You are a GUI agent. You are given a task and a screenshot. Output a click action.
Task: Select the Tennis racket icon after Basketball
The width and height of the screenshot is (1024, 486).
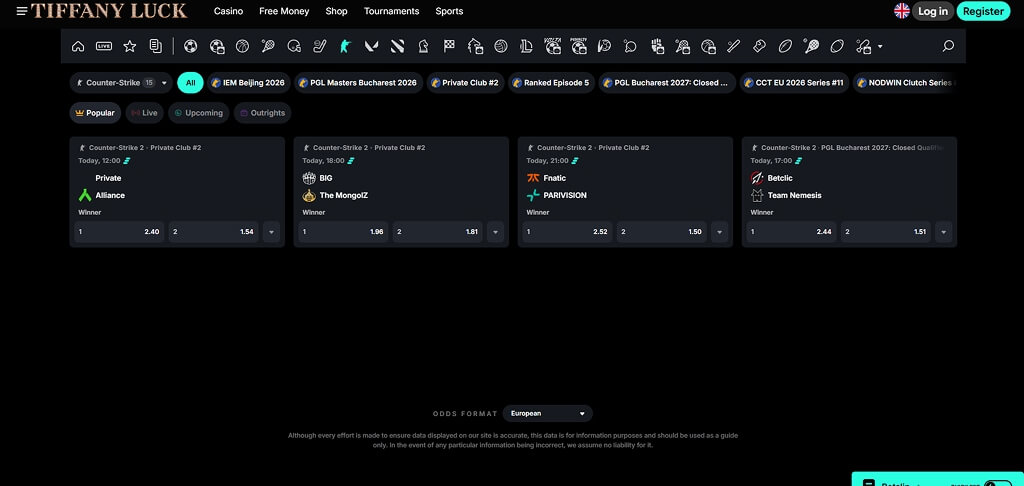pos(268,46)
